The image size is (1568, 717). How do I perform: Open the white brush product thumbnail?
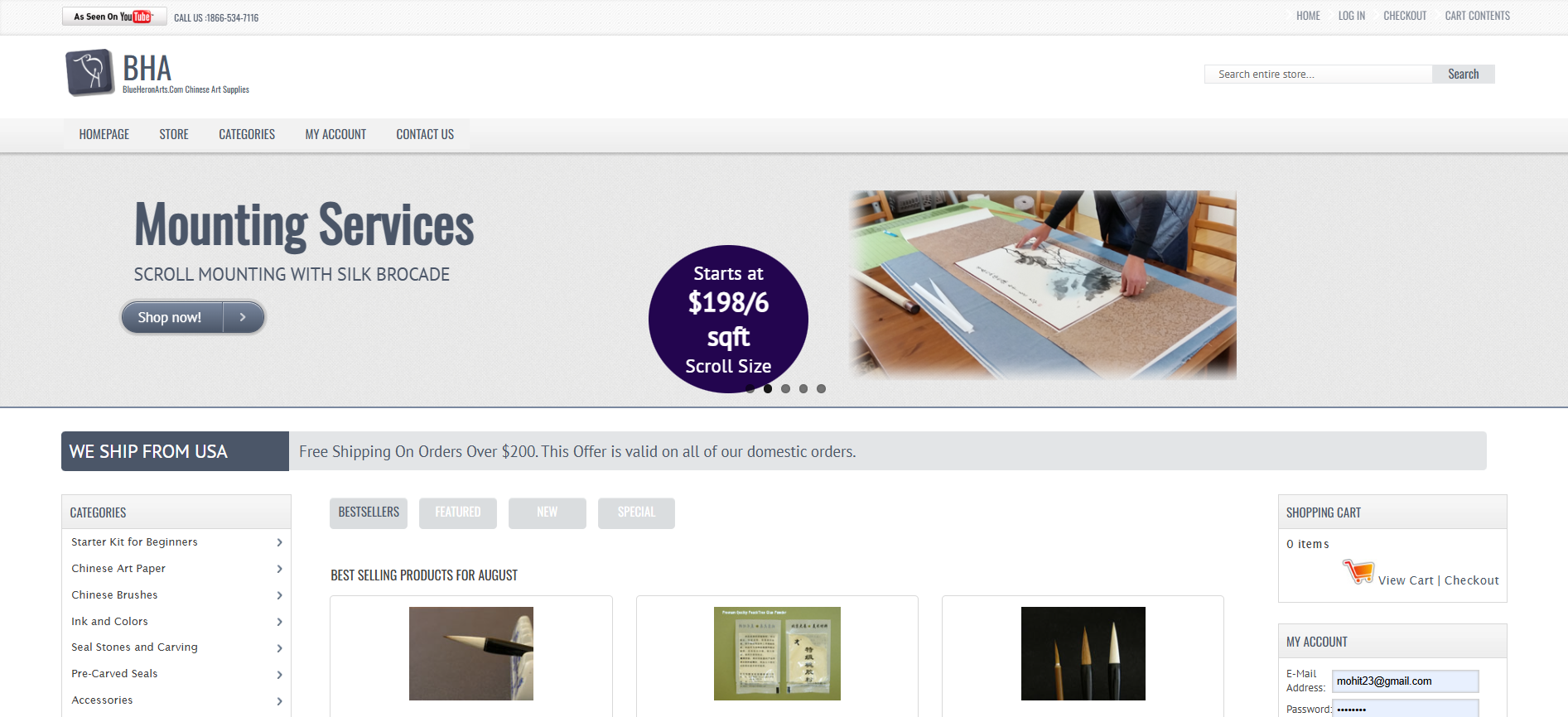[471, 653]
